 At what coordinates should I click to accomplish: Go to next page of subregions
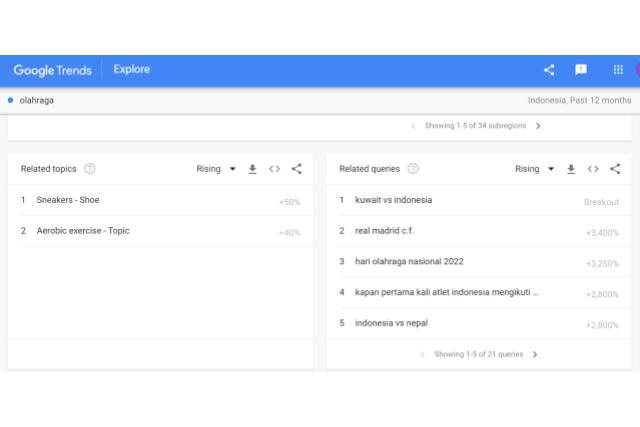(x=538, y=126)
